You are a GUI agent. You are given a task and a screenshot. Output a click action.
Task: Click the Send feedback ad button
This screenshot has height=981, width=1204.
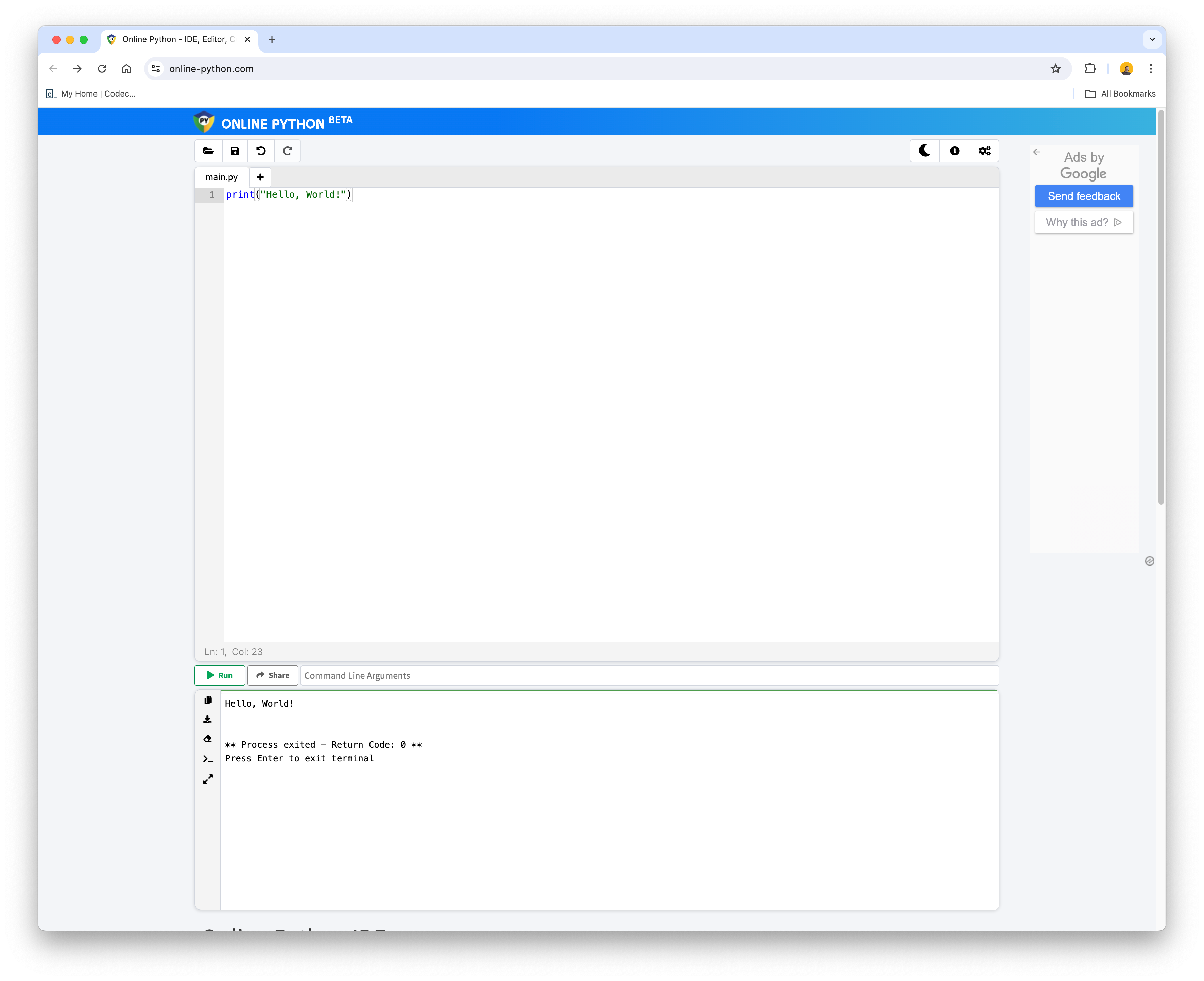point(1084,196)
